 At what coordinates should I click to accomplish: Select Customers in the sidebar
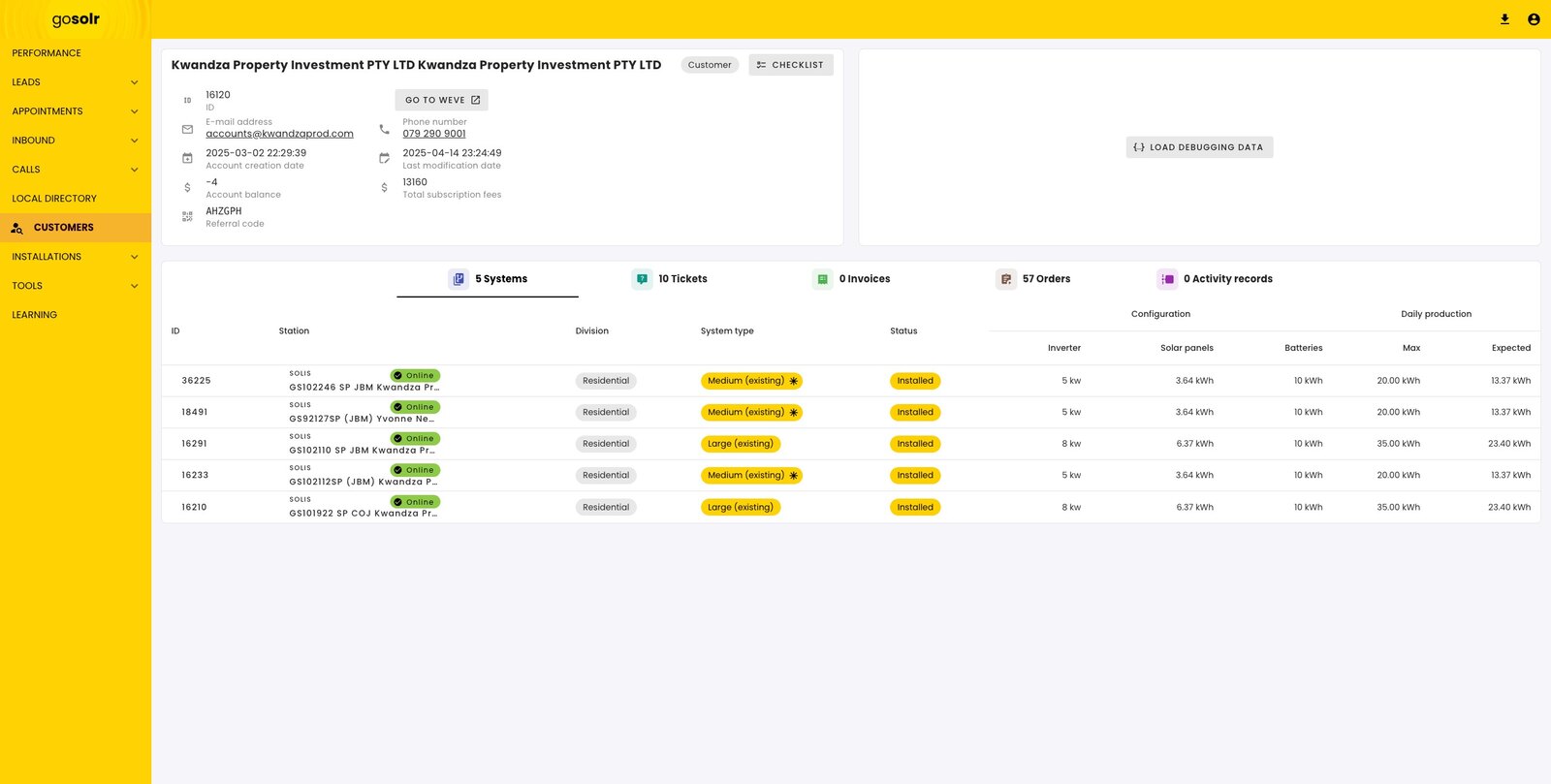pyautogui.click(x=76, y=228)
